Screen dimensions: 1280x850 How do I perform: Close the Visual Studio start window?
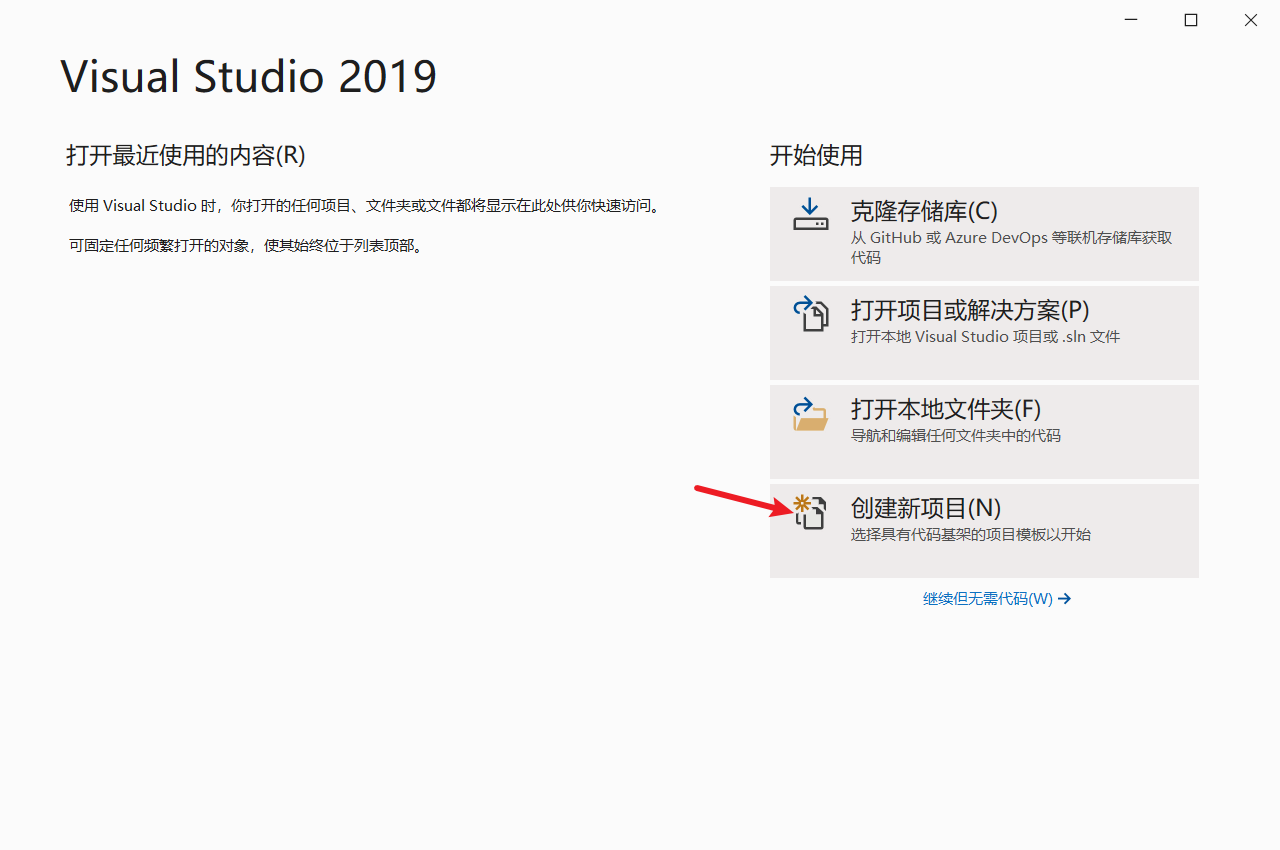pyautogui.click(x=1251, y=20)
